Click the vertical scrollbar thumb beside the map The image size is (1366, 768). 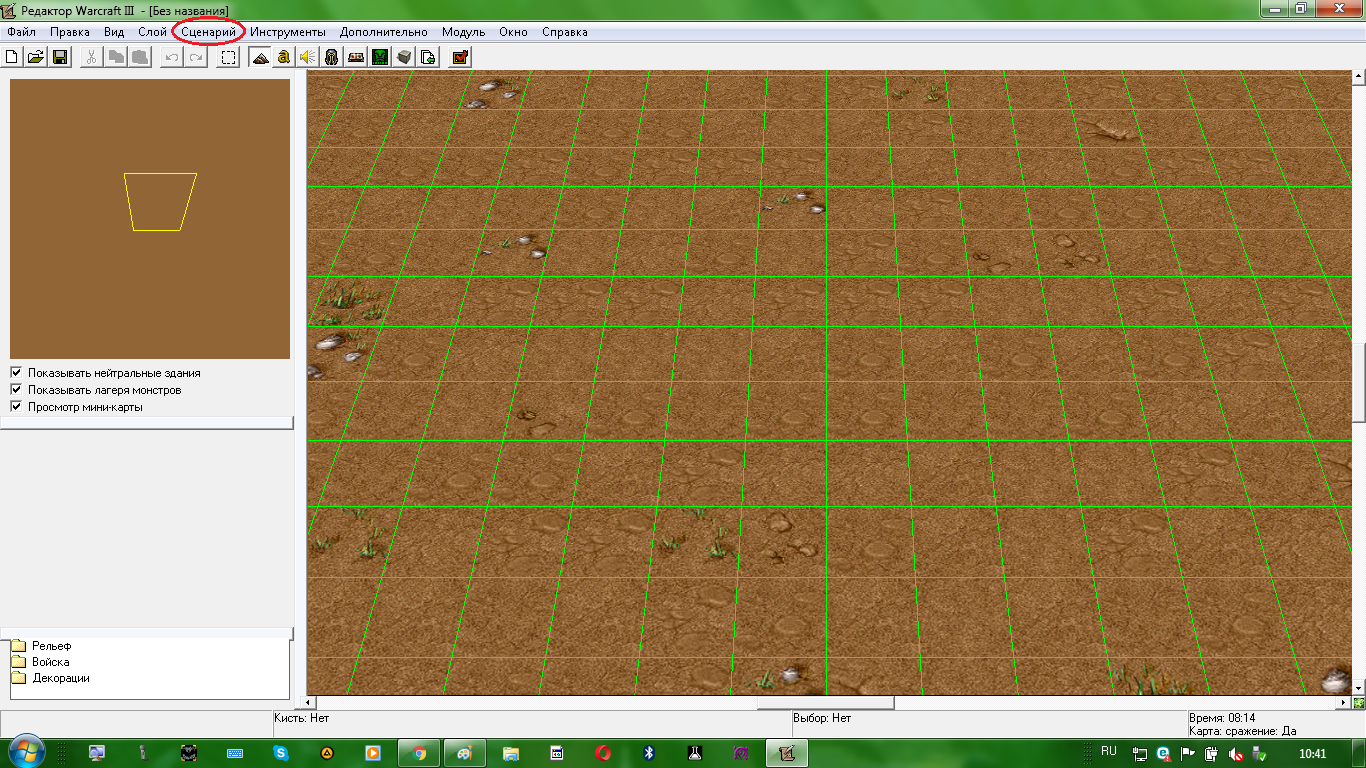pos(1359,382)
